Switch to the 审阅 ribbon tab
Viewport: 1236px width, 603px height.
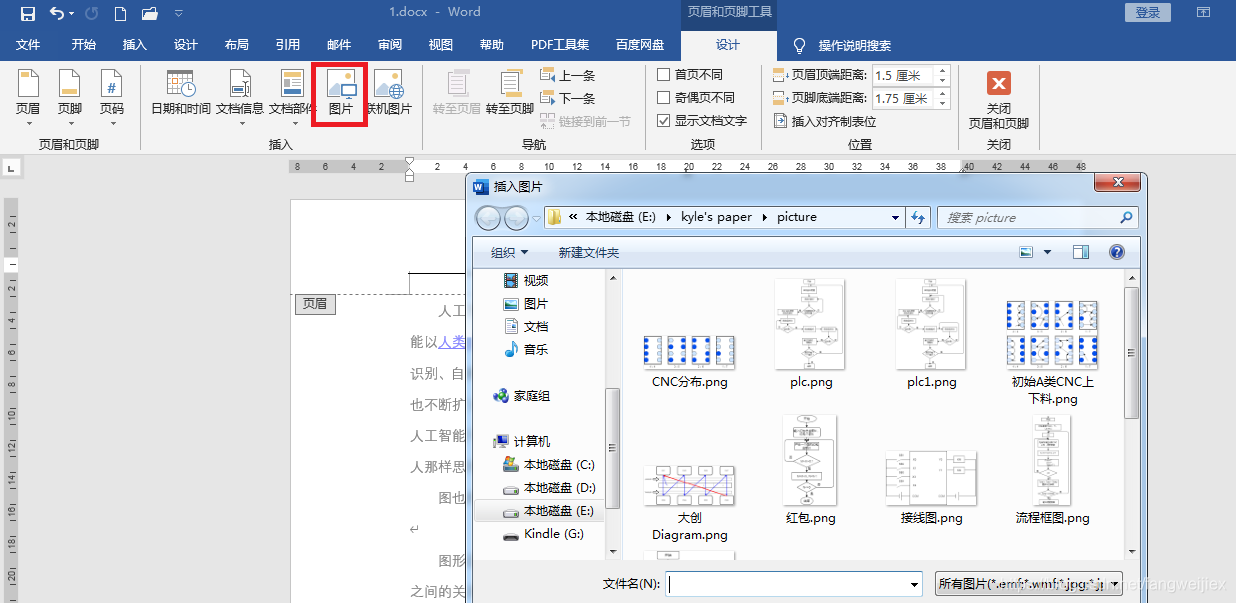point(390,45)
